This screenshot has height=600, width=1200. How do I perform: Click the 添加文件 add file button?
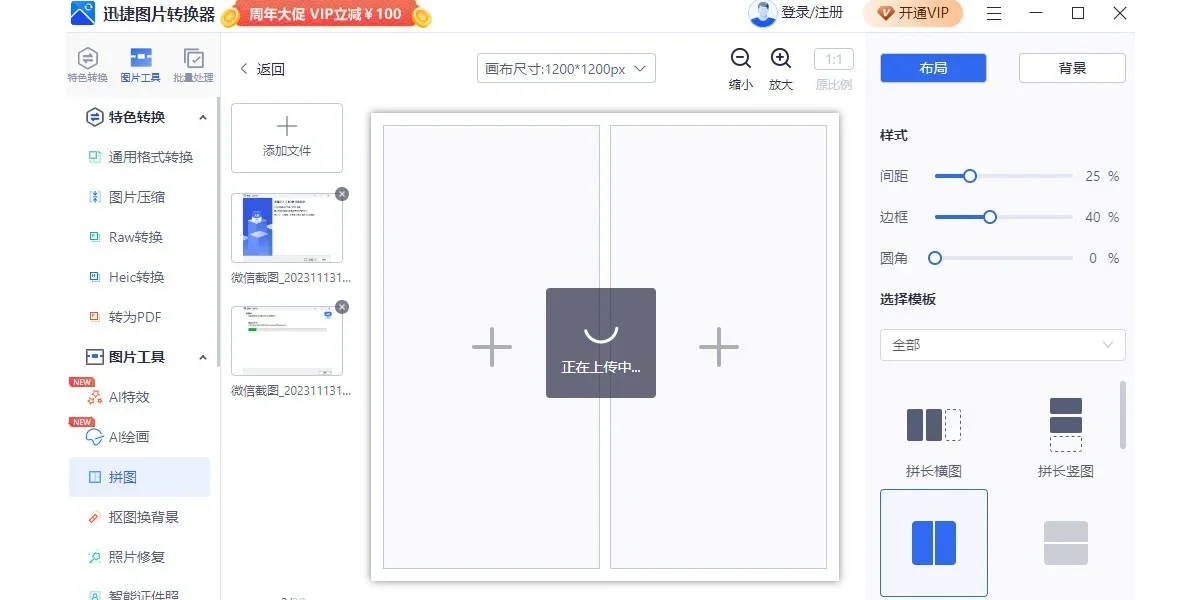coord(287,138)
